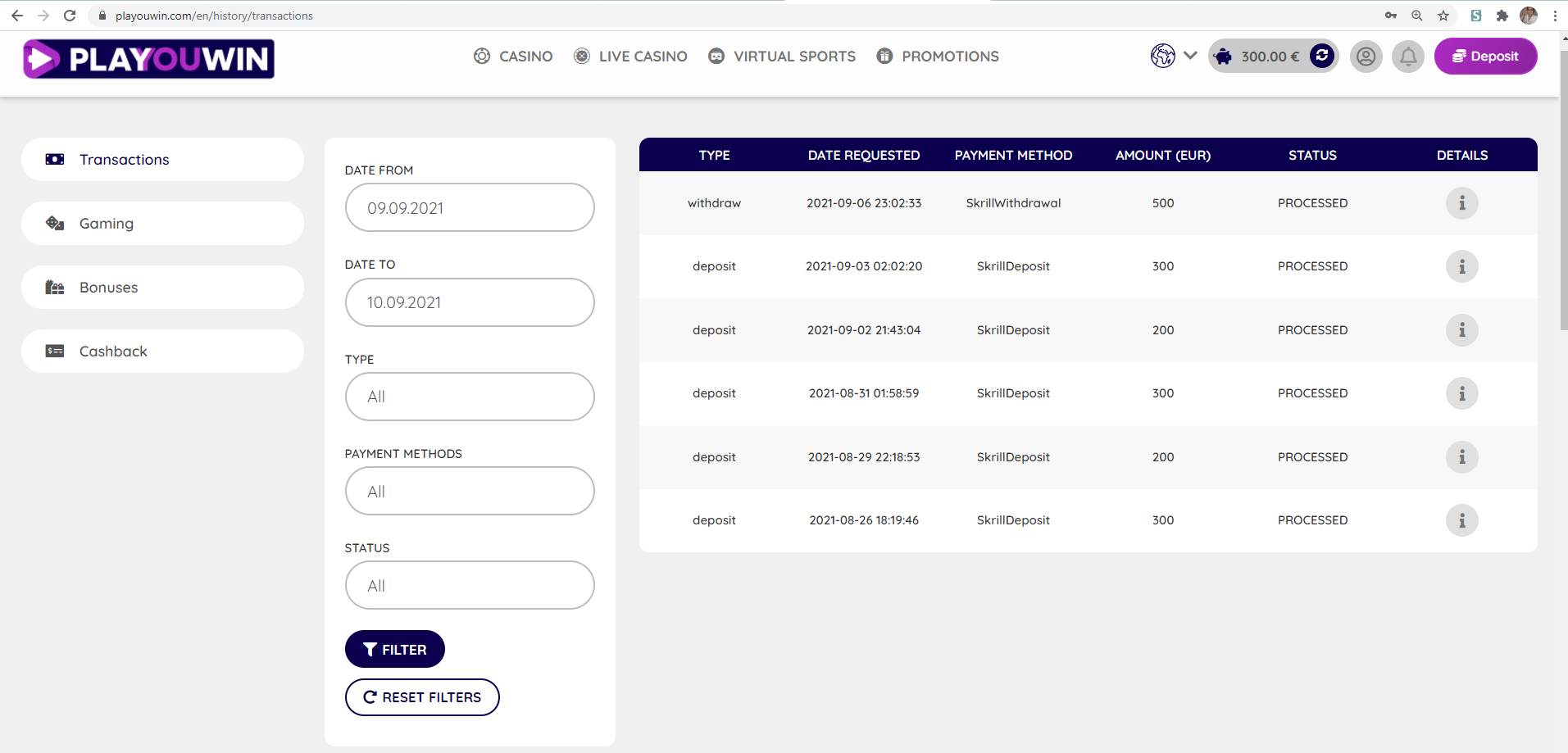Viewport: 1568px width, 753px height.
Task: Select Cashback in the sidebar
Action: [162, 352]
